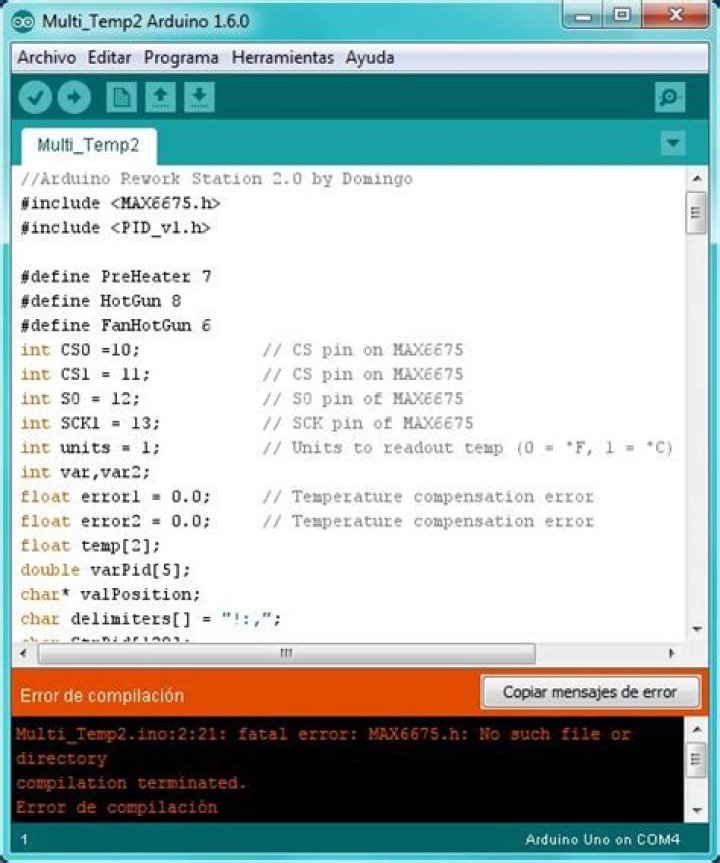This screenshot has width=720, height=863.
Task: Click the horizontal scrollbar right arrow
Action: [x=671, y=653]
